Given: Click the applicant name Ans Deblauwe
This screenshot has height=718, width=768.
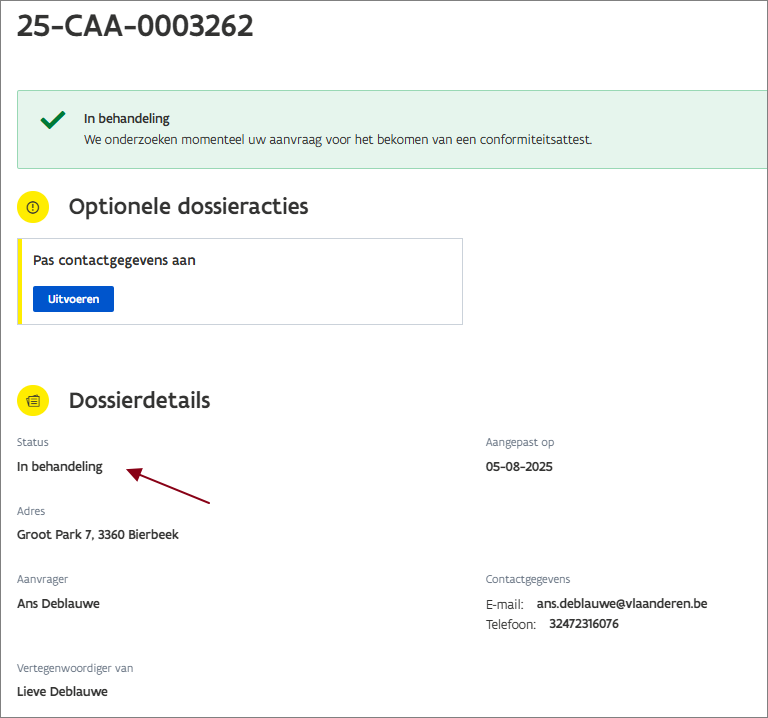Looking at the screenshot, I should tap(58, 603).
